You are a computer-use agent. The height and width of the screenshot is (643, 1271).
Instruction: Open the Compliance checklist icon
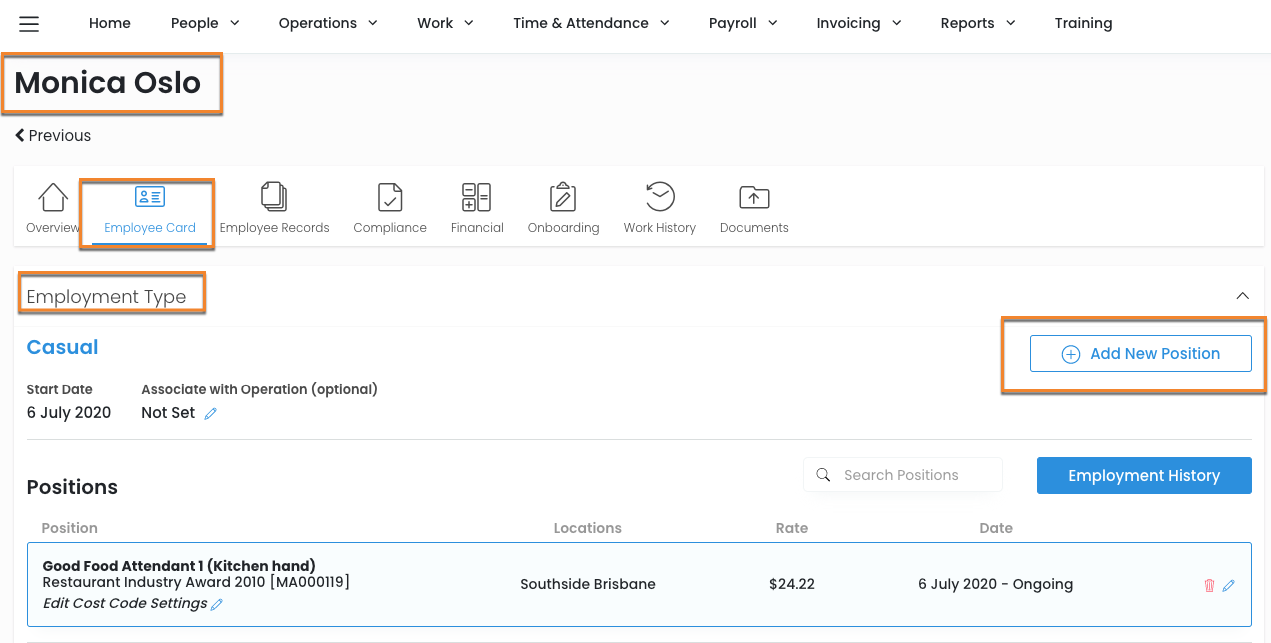390,198
